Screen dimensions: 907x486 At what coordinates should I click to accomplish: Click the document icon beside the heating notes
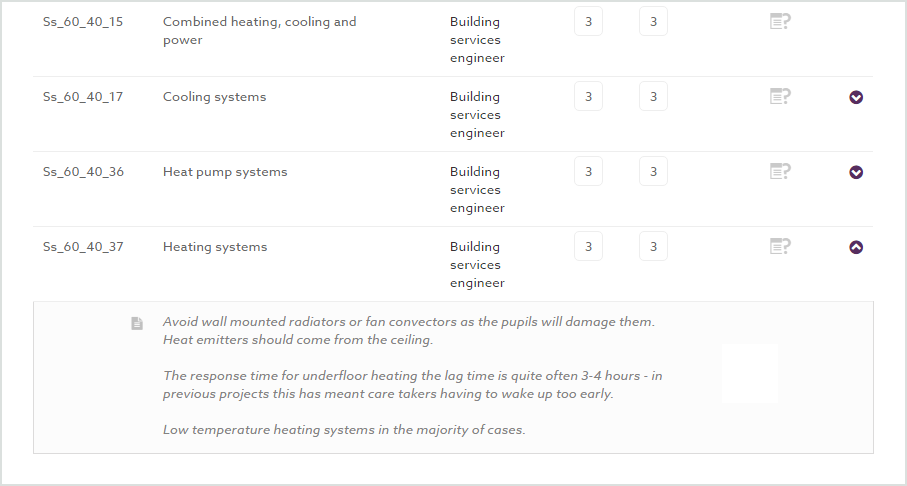tap(137, 323)
